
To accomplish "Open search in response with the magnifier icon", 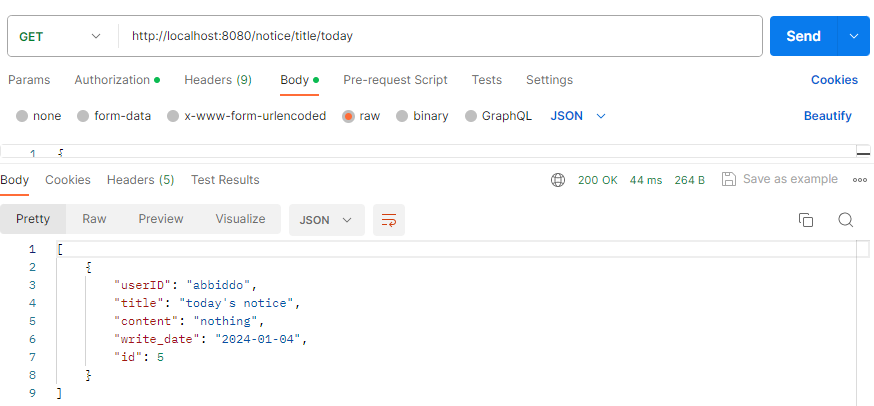I will (x=846, y=220).
